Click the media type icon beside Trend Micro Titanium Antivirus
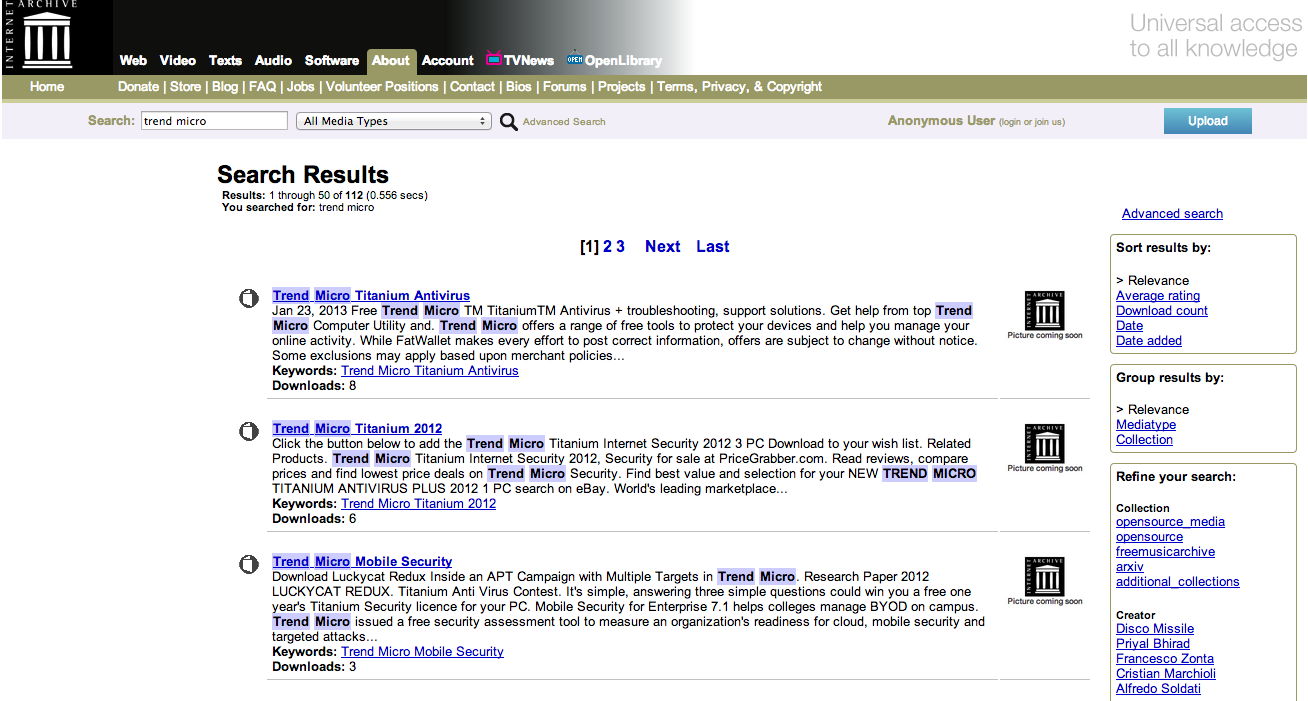 pyautogui.click(x=249, y=298)
